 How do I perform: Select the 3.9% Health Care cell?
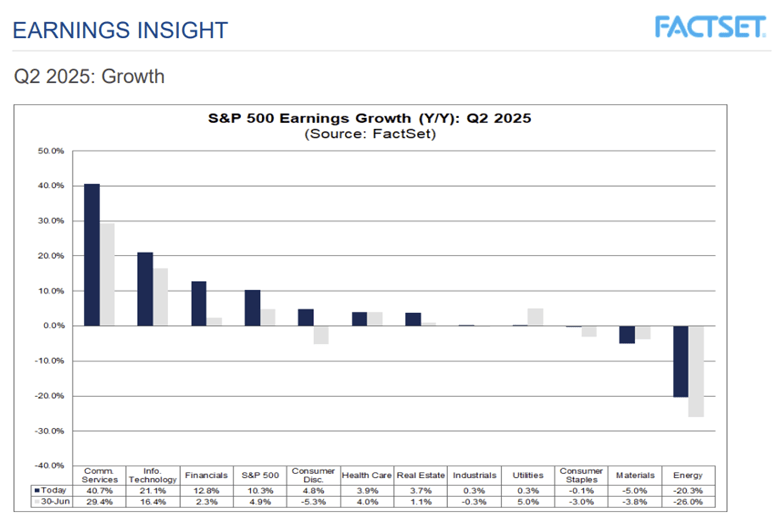[x=367, y=491]
